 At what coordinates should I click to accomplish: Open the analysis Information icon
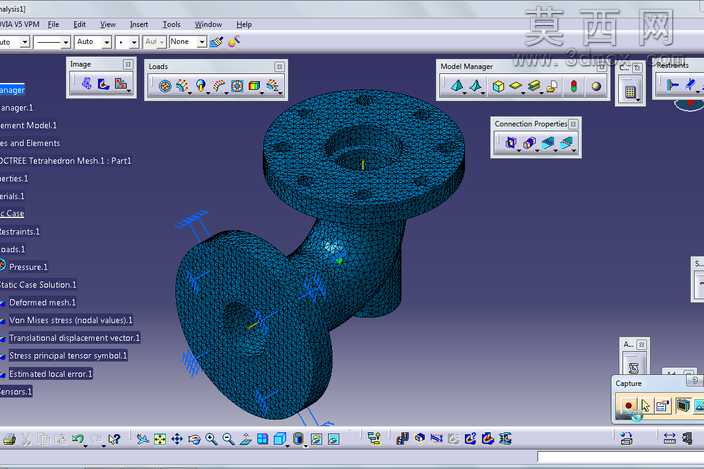[471, 438]
